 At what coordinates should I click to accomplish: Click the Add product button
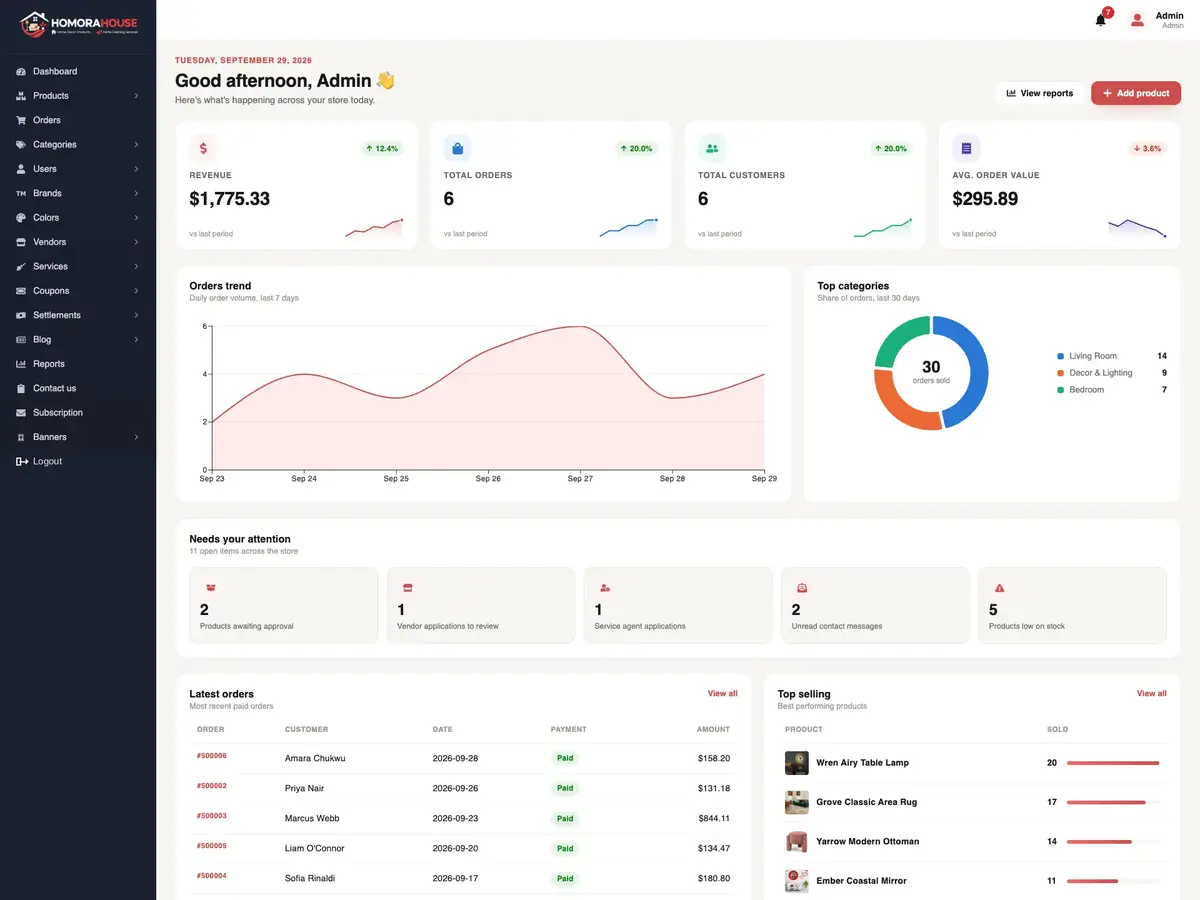point(1136,93)
